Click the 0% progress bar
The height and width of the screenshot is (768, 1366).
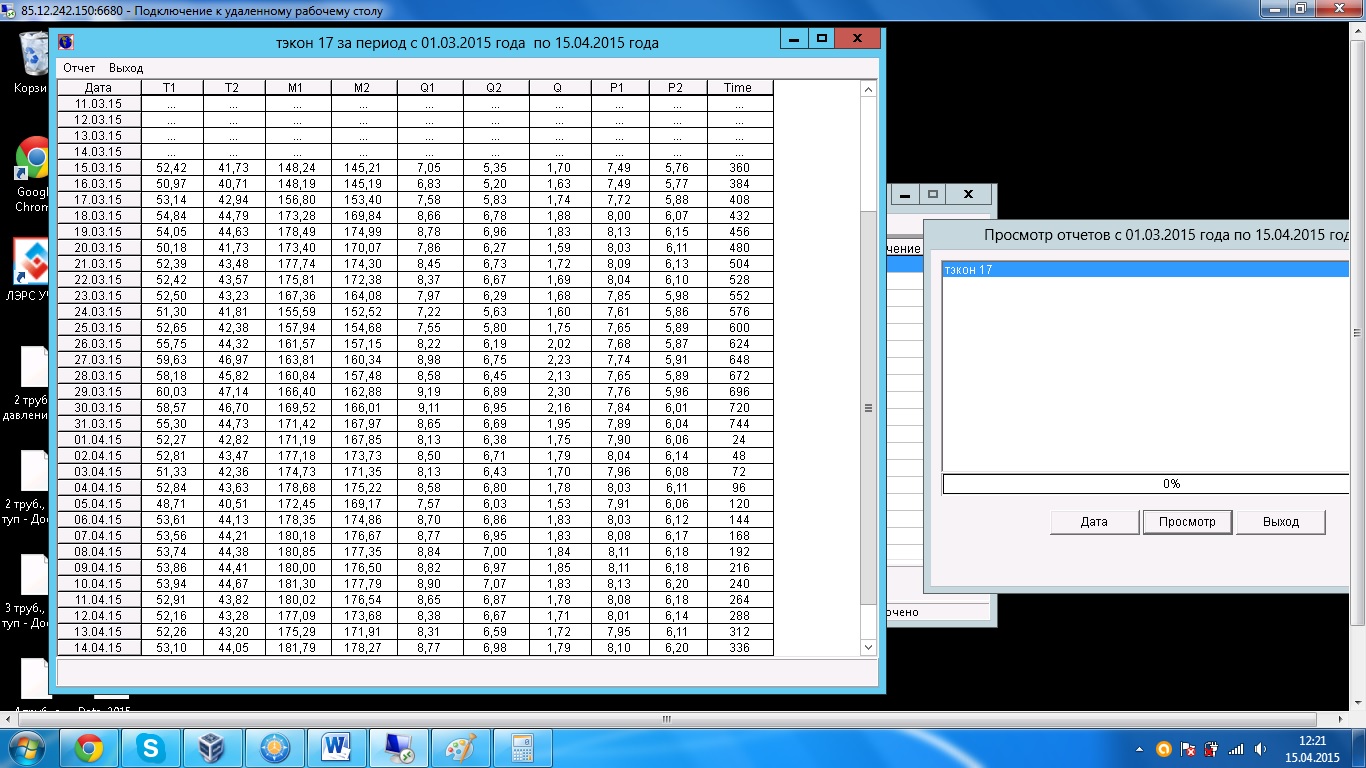(1145, 484)
